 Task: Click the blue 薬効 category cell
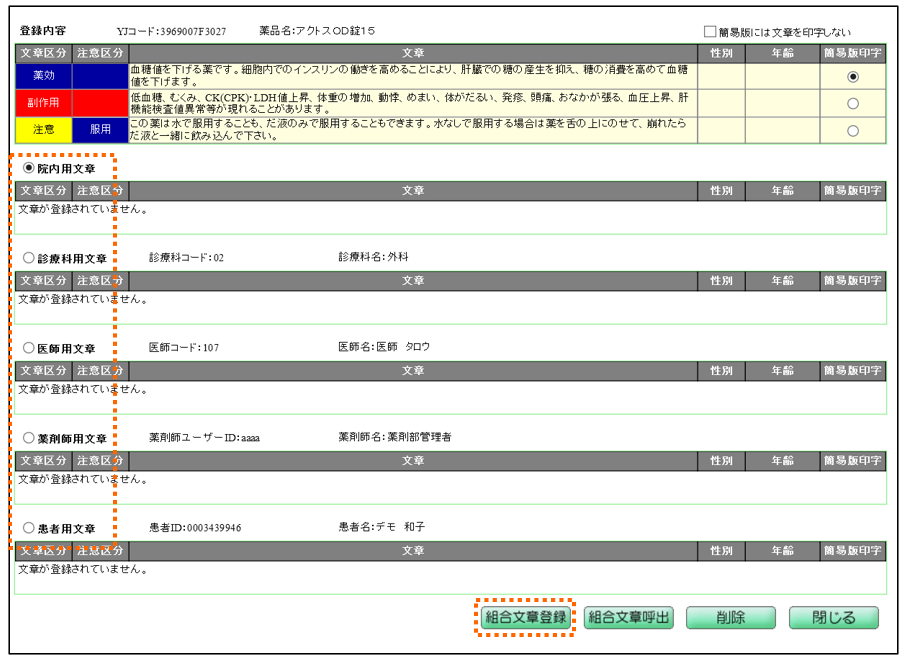coord(43,76)
